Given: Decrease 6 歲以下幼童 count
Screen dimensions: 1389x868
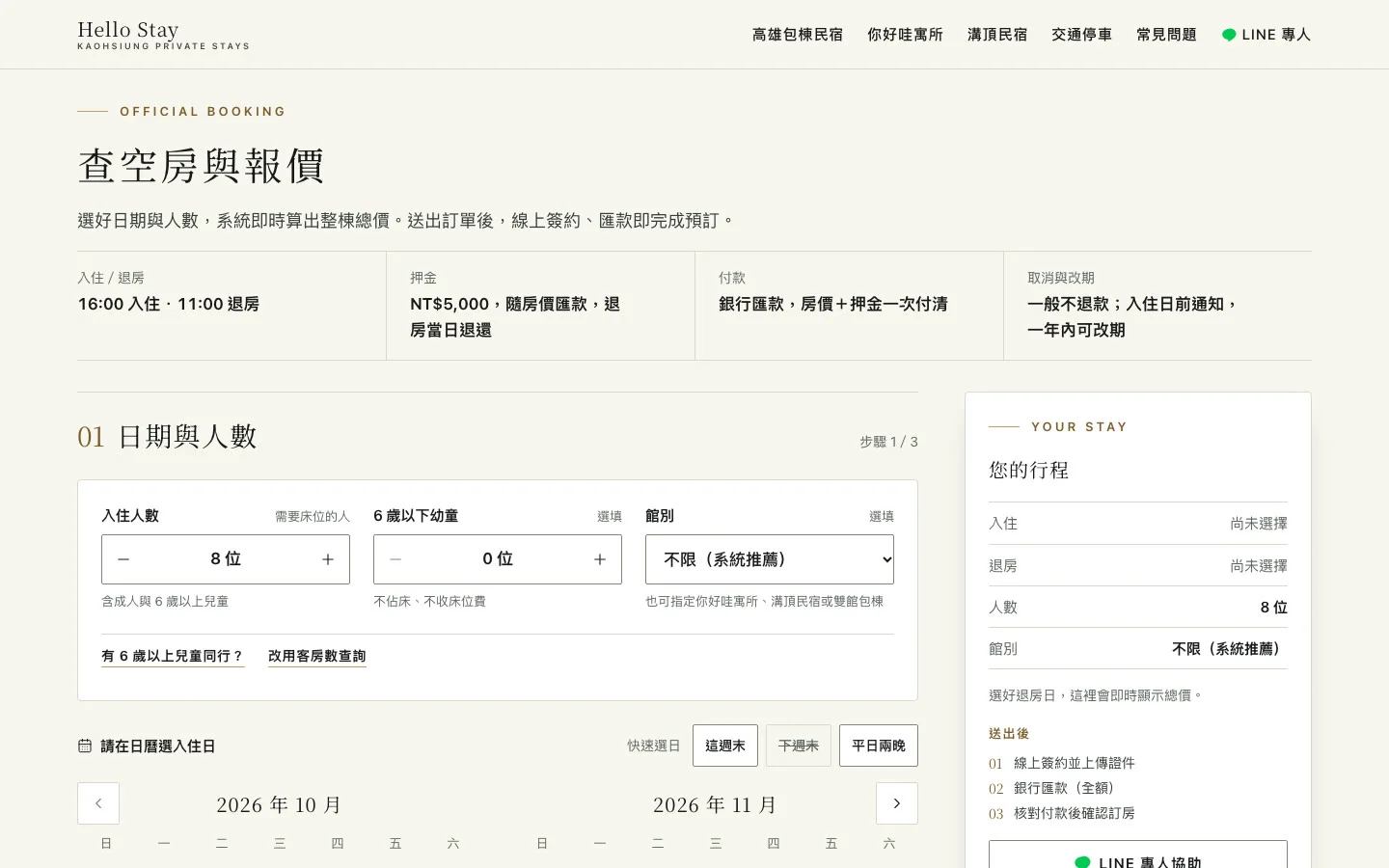Looking at the screenshot, I should pos(395,559).
